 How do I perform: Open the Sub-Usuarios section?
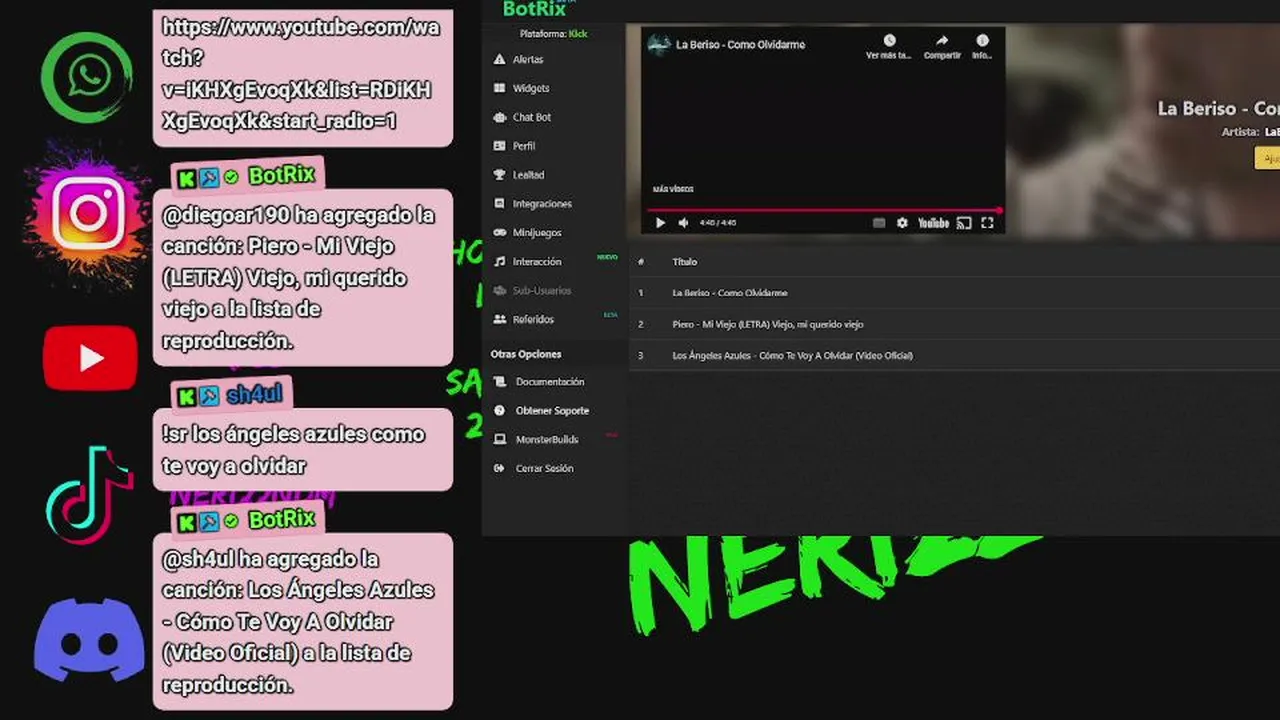pos(542,291)
